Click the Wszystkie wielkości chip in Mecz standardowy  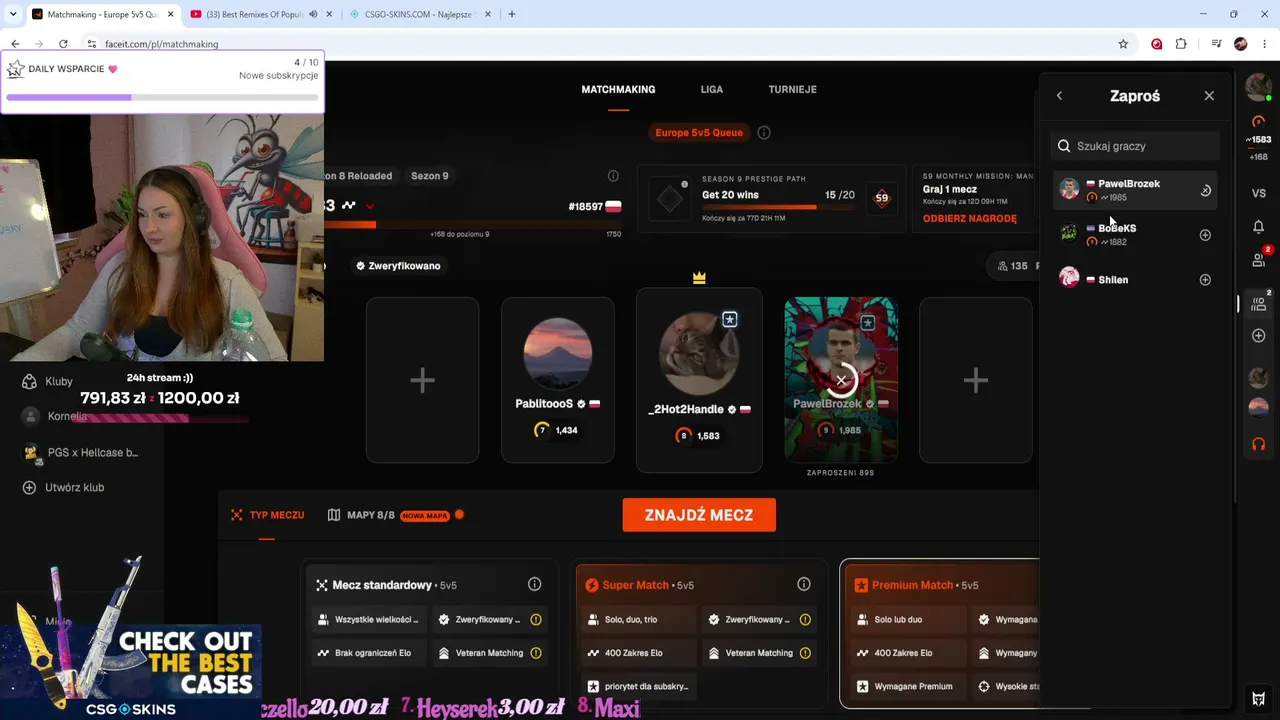(369, 620)
